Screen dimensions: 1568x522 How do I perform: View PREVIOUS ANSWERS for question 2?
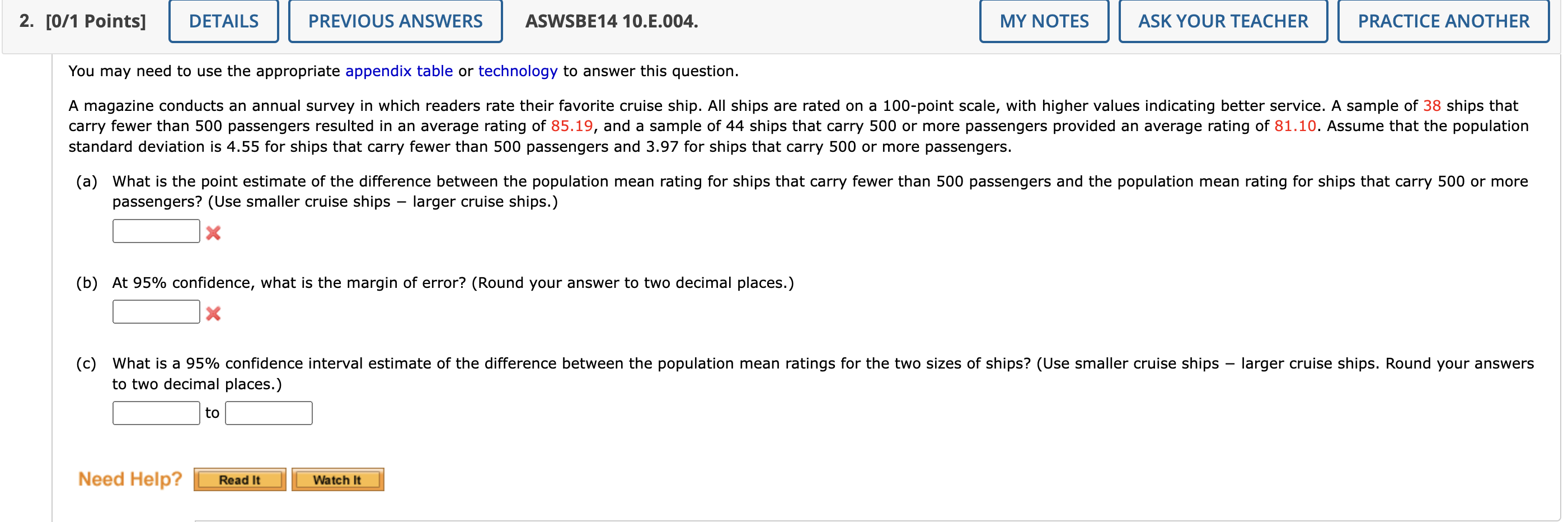tap(395, 21)
